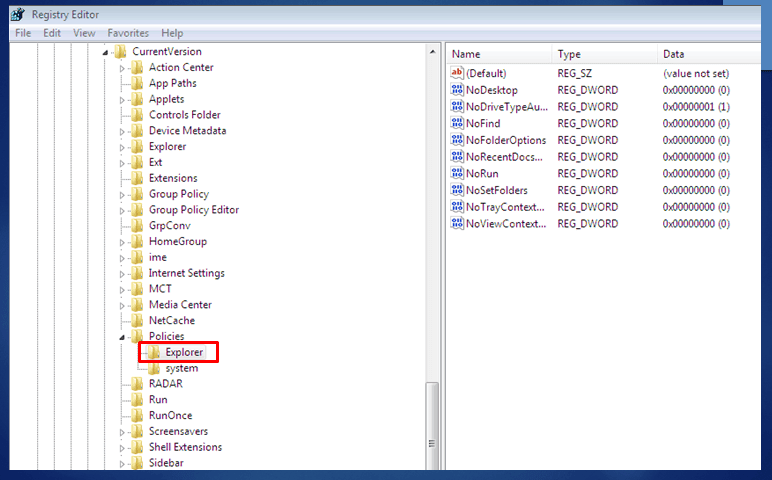Select the MCT key in tree
The width and height of the screenshot is (772, 480).
coord(160,288)
